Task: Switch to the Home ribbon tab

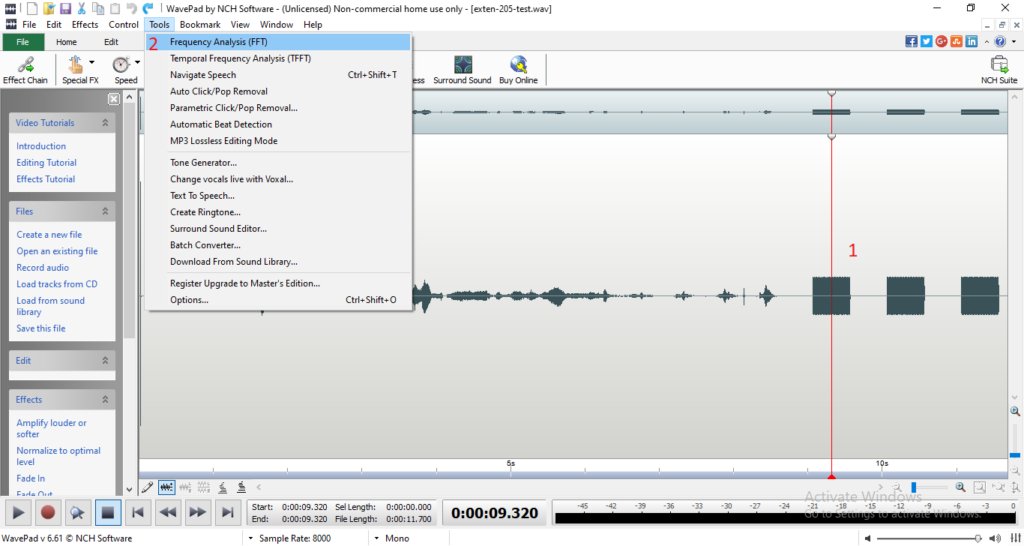Action: [x=66, y=42]
